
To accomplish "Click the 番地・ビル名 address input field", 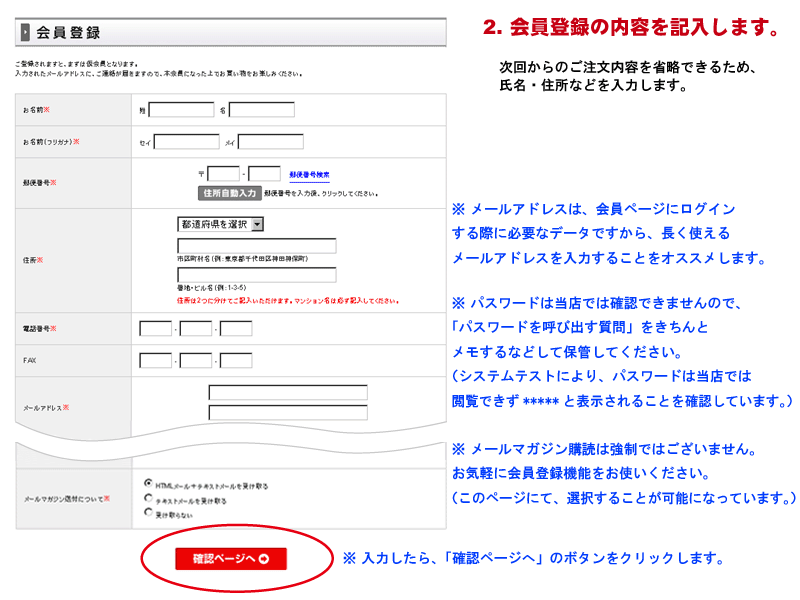I will [x=257, y=275].
